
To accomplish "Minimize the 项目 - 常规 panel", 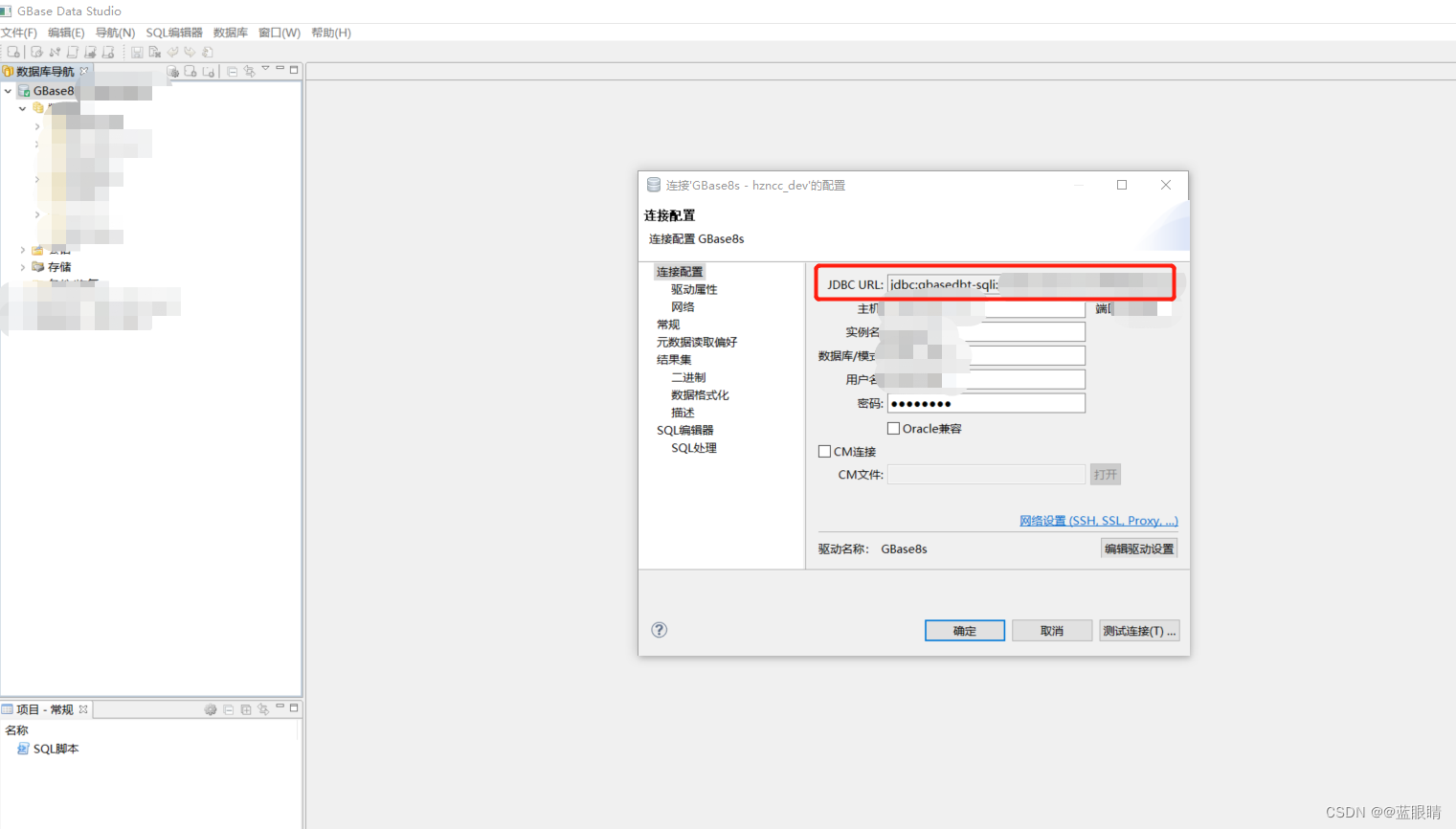I will [x=280, y=706].
